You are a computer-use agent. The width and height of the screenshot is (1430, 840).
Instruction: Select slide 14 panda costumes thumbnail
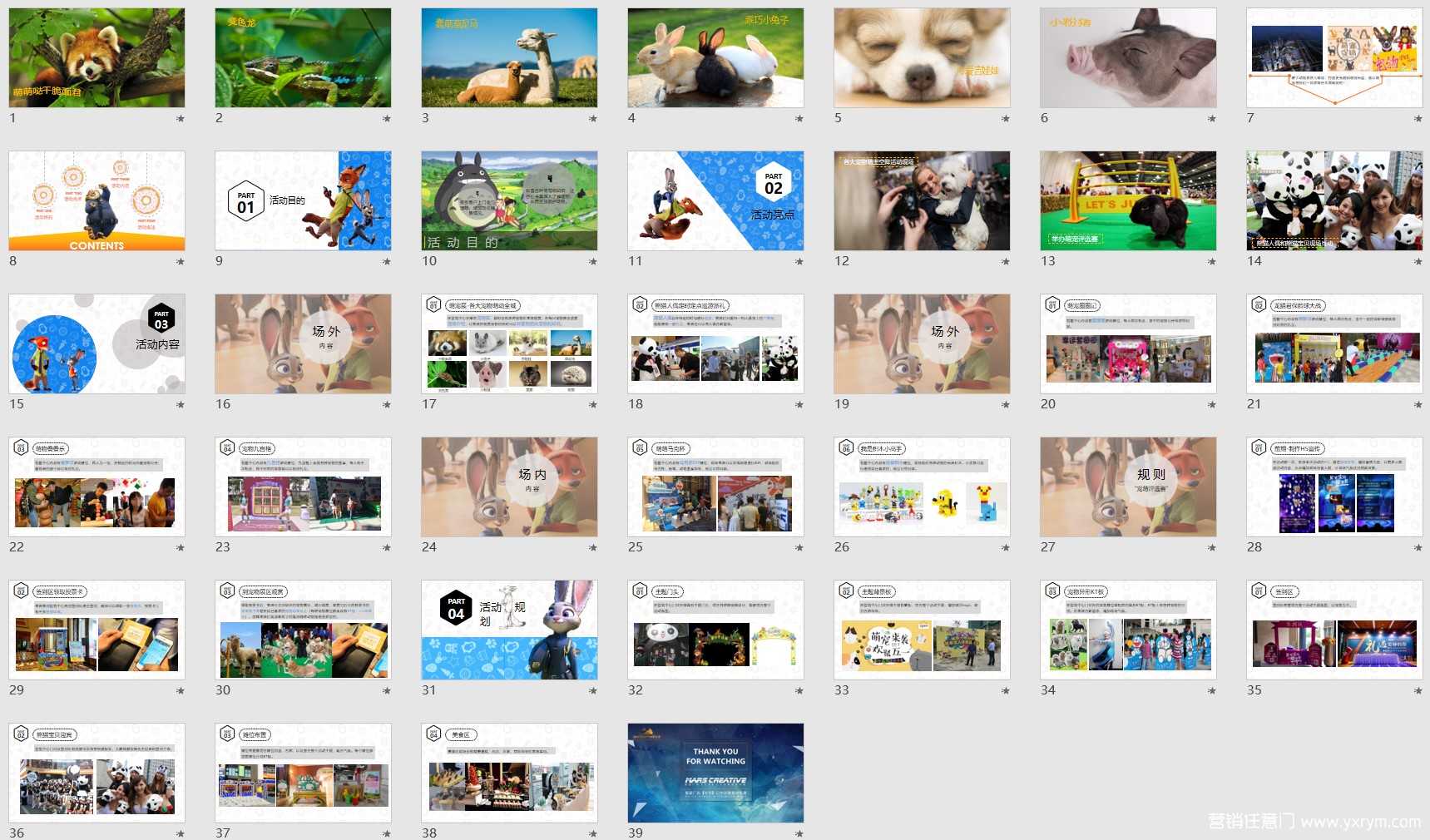pyautogui.click(x=1334, y=200)
